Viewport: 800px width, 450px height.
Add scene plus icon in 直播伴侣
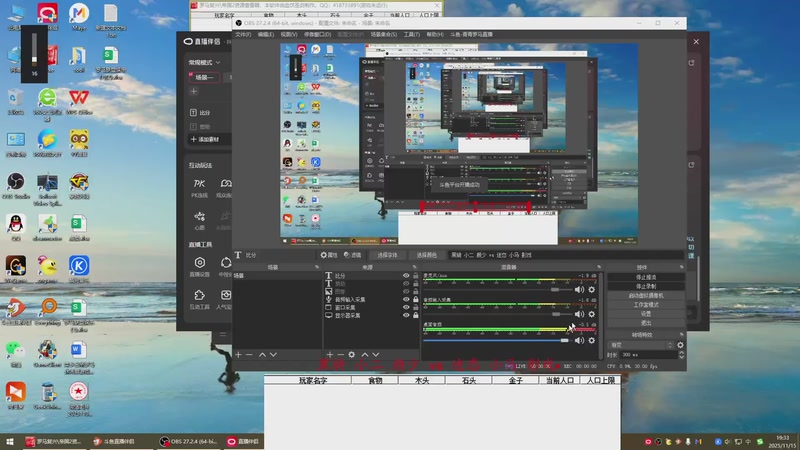tap(193, 91)
